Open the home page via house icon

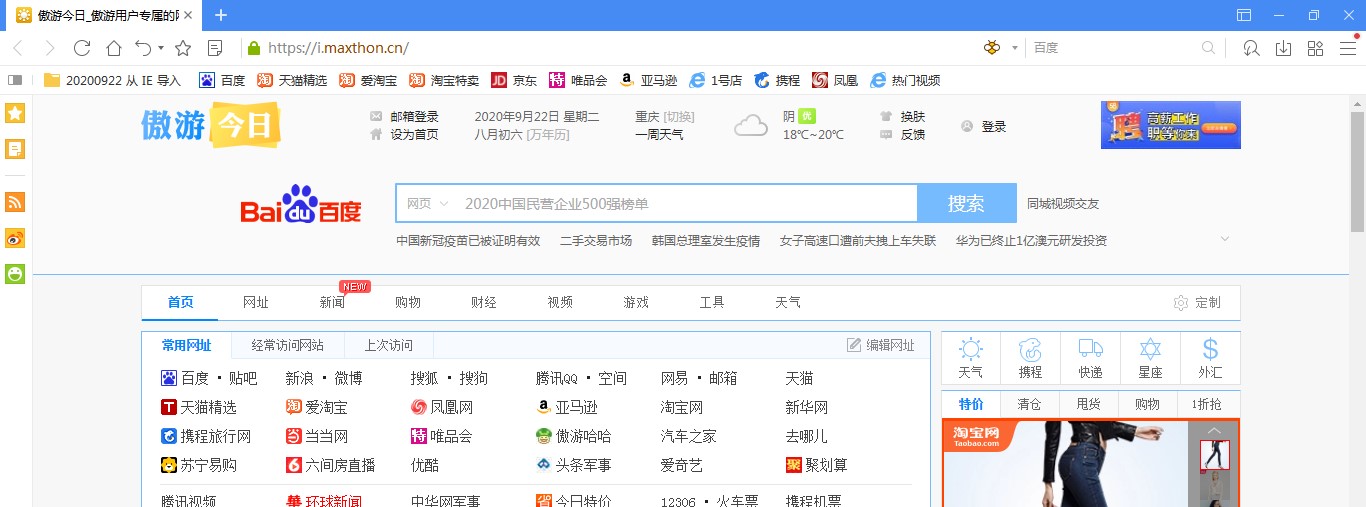pos(114,48)
